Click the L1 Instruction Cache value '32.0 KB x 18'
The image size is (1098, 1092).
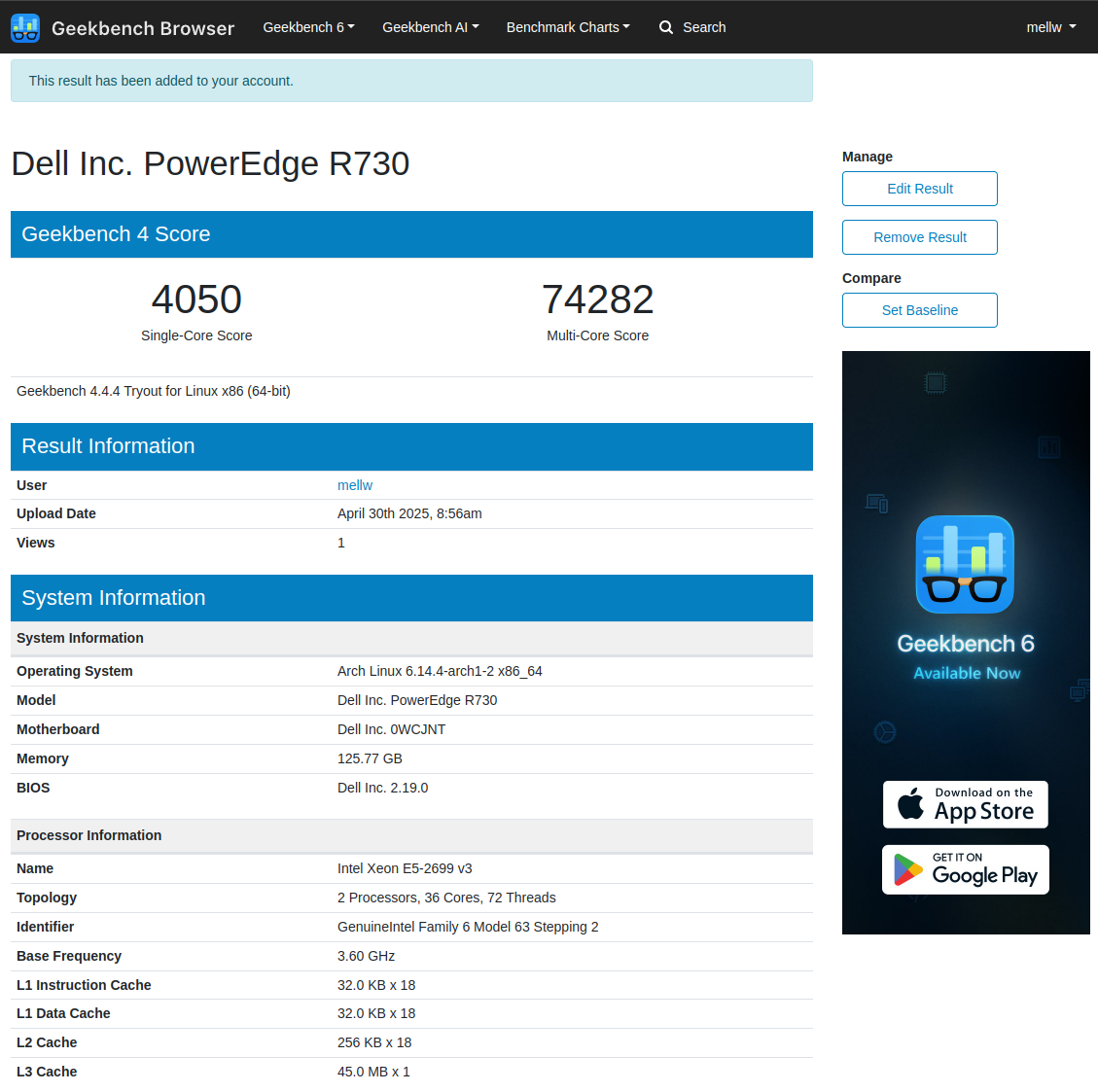coord(376,986)
